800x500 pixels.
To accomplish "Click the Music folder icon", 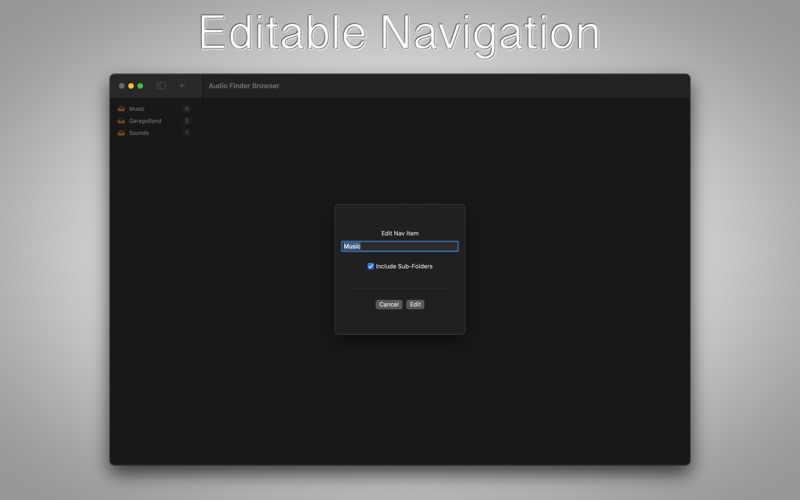I will (x=121, y=109).
